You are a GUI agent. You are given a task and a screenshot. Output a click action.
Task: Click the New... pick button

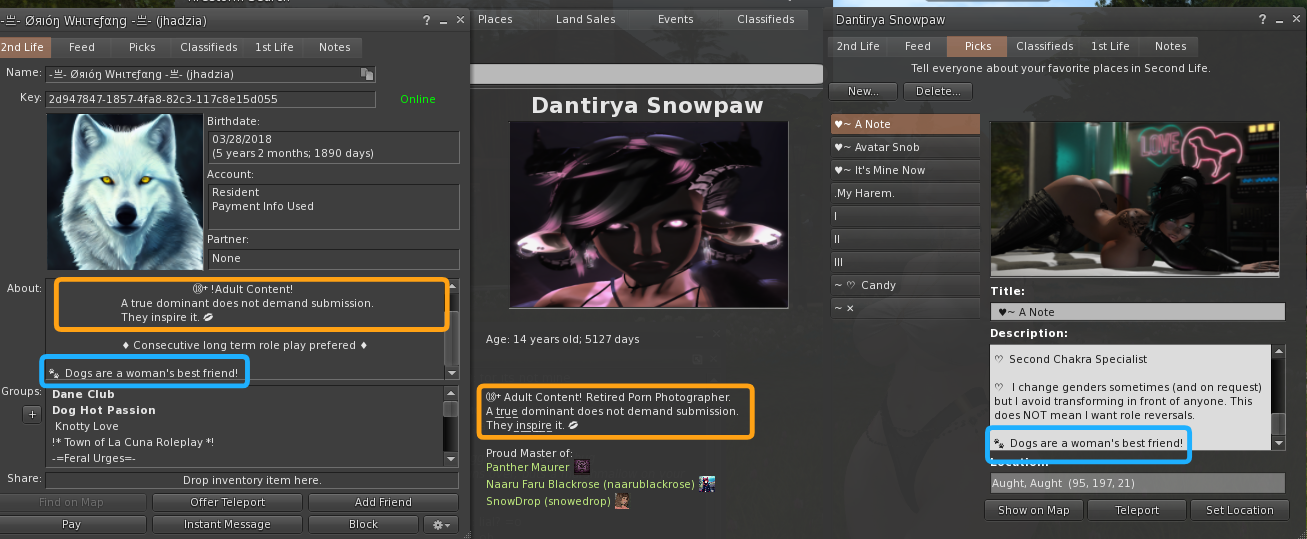(x=864, y=91)
